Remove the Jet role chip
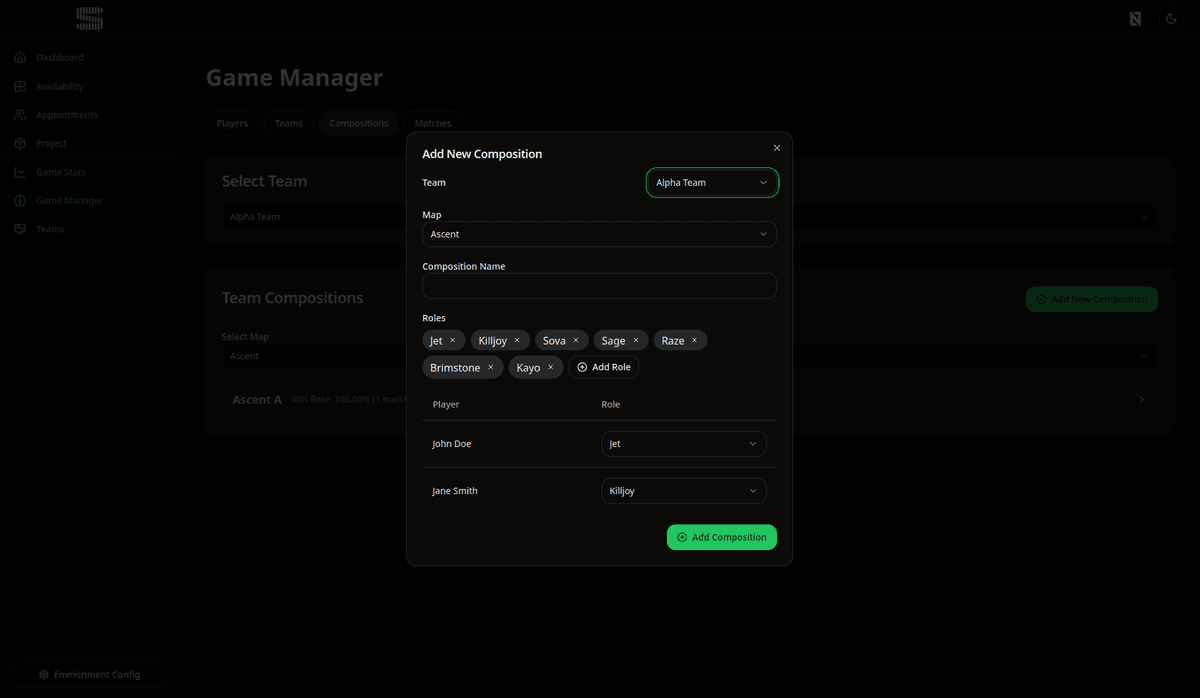The height and width of the screenshot is (698, 1200). 452,341
